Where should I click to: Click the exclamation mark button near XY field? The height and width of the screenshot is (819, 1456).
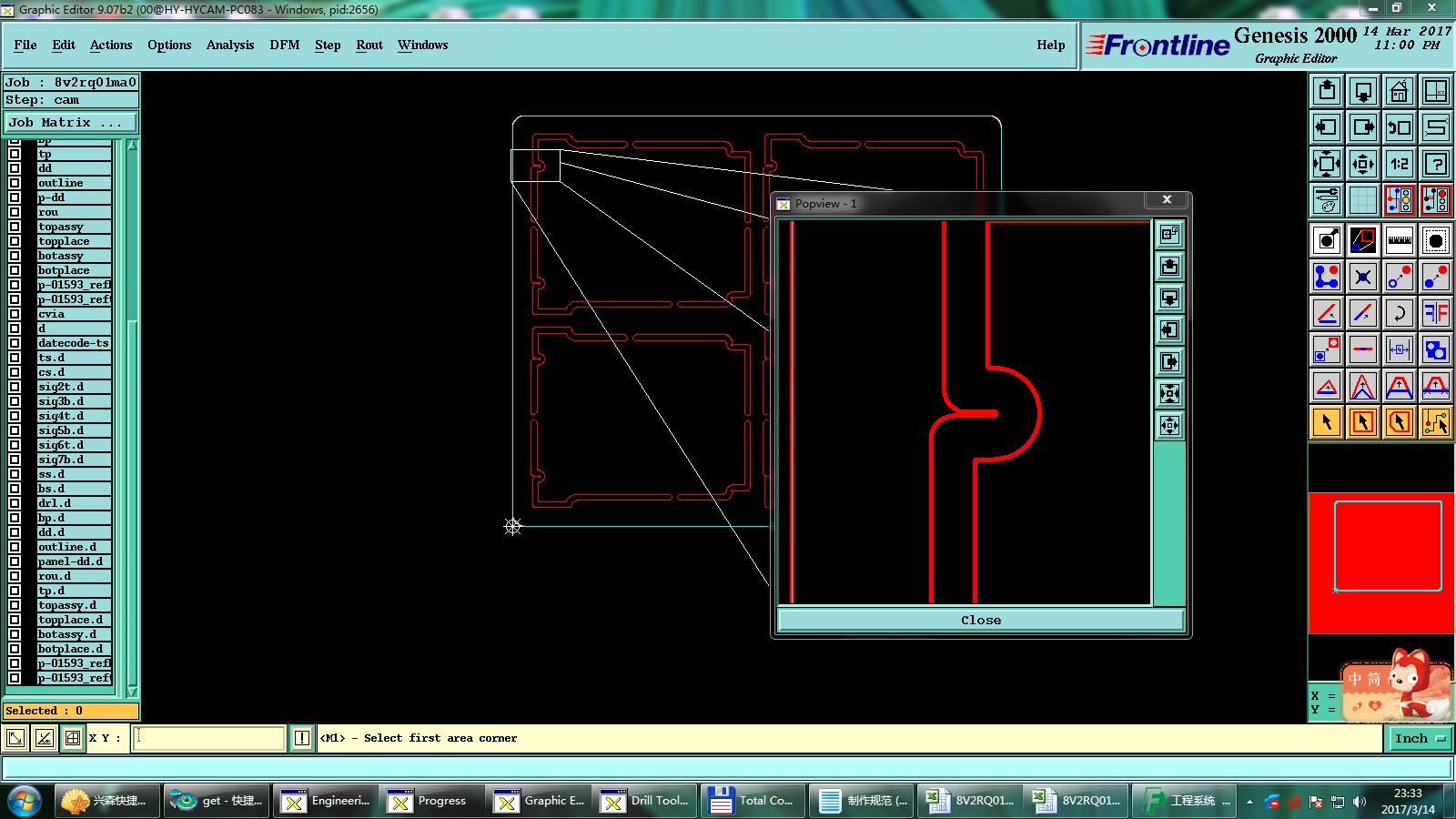(302, 738)
